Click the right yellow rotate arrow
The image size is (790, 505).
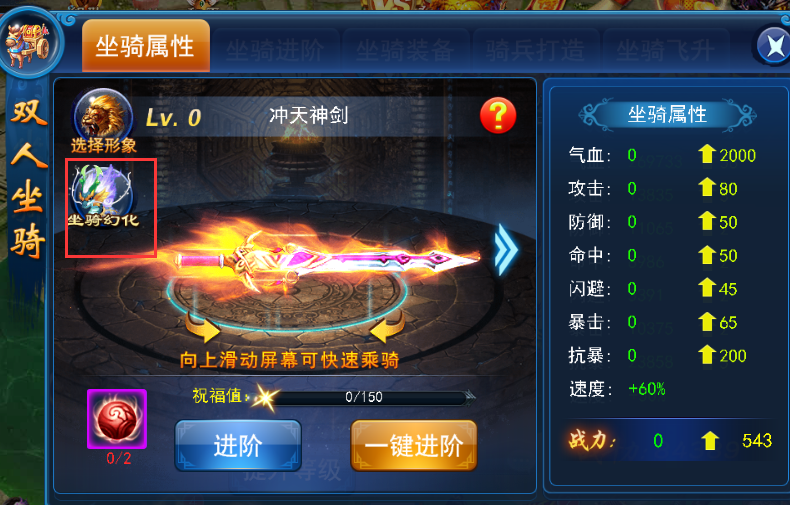(x=387, y=328)
